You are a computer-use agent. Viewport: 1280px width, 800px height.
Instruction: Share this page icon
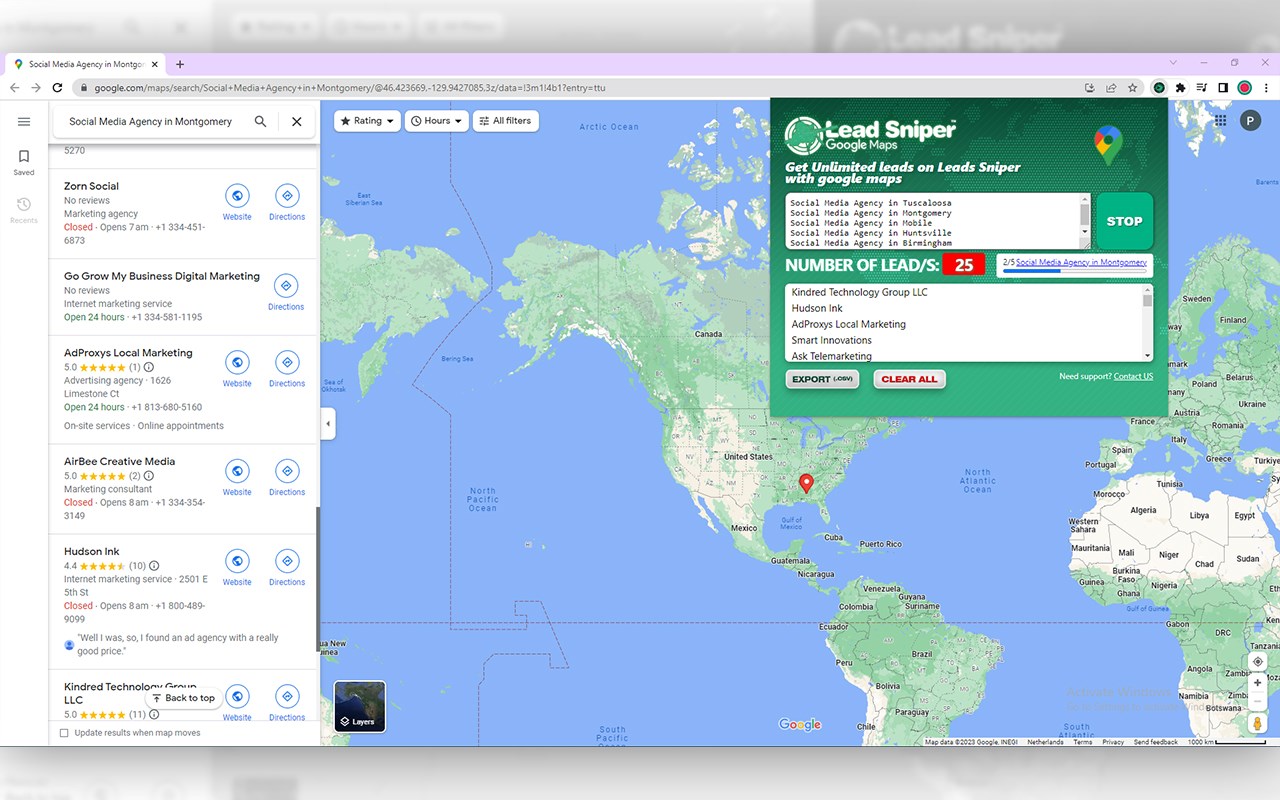(x=1111, y=88)
